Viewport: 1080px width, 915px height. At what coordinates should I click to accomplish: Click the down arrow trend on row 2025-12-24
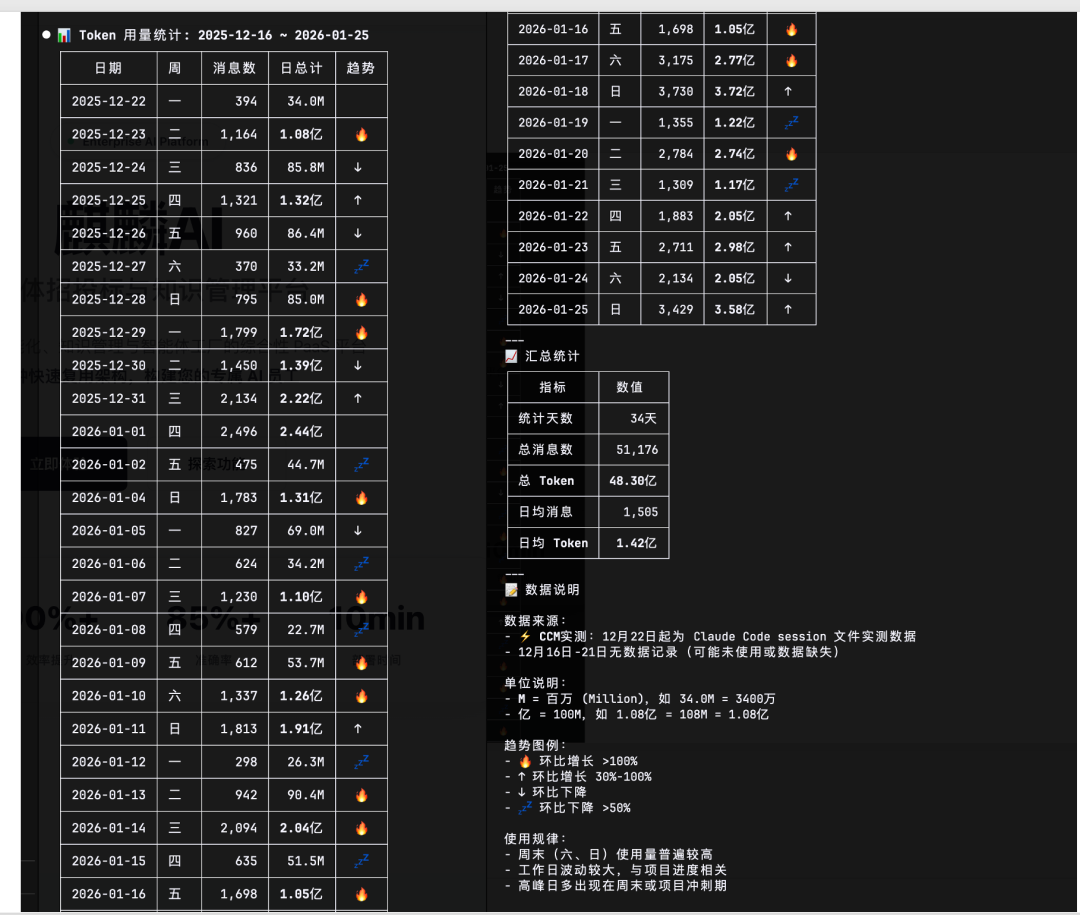coord(360,167)
